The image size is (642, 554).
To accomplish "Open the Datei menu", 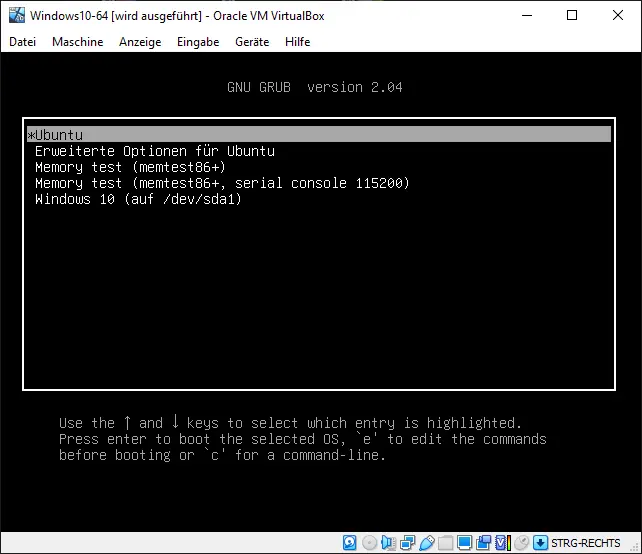I will pos(22,42).
